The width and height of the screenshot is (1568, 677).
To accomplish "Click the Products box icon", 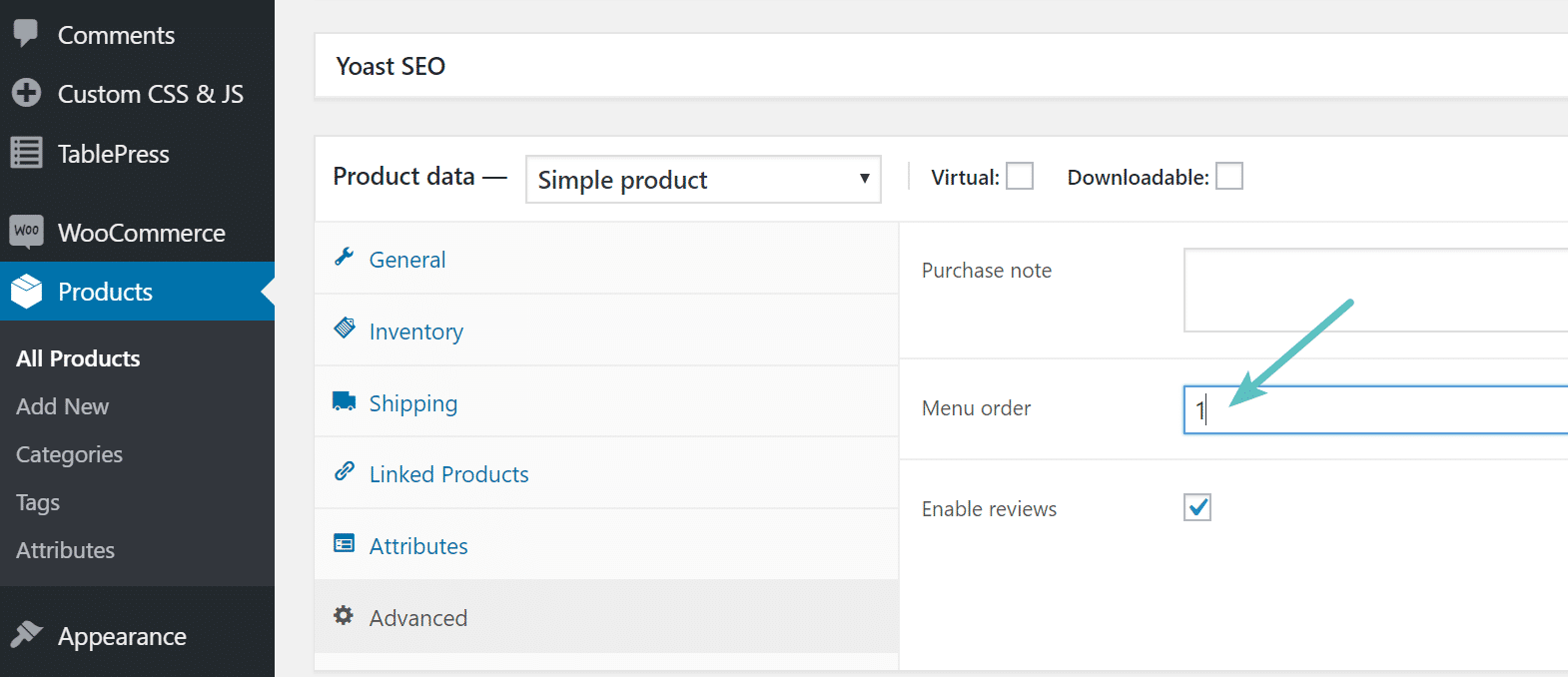I will tap(27, 292).
